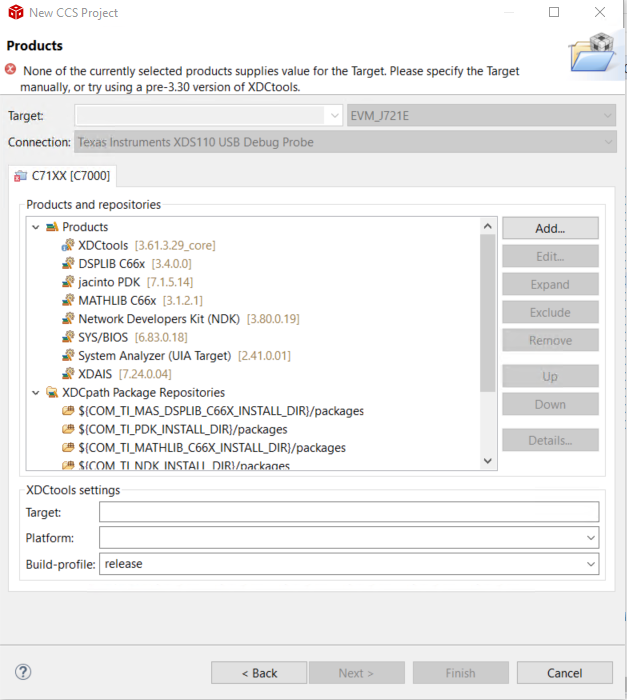Click the C71XX tab icon
Screen dimensions: 627x700
click(21, 176)
